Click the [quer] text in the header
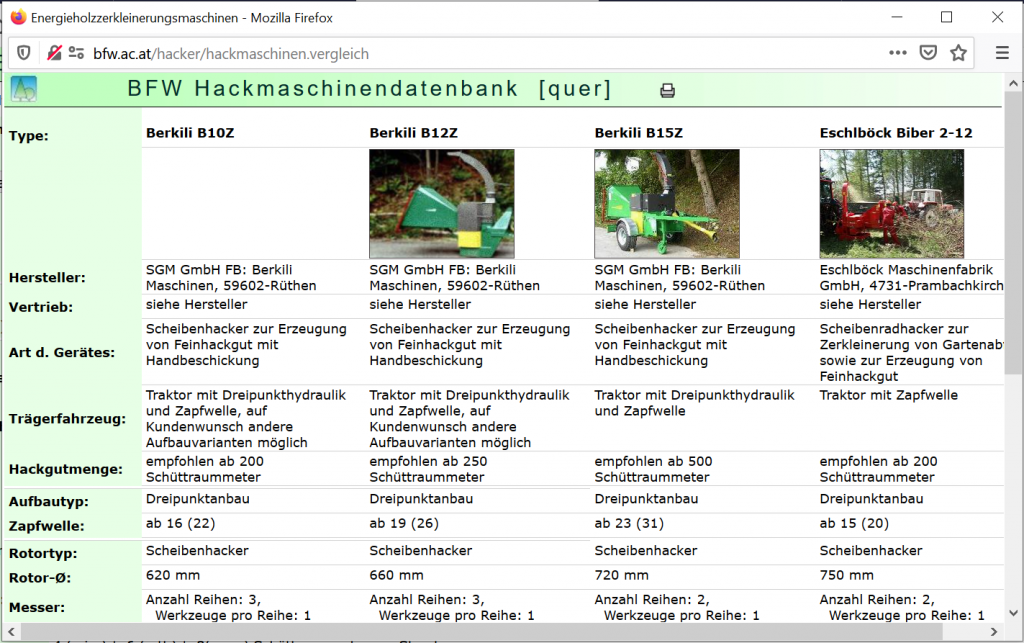This screenshot has width=1024, height=643. pos(574,89)
